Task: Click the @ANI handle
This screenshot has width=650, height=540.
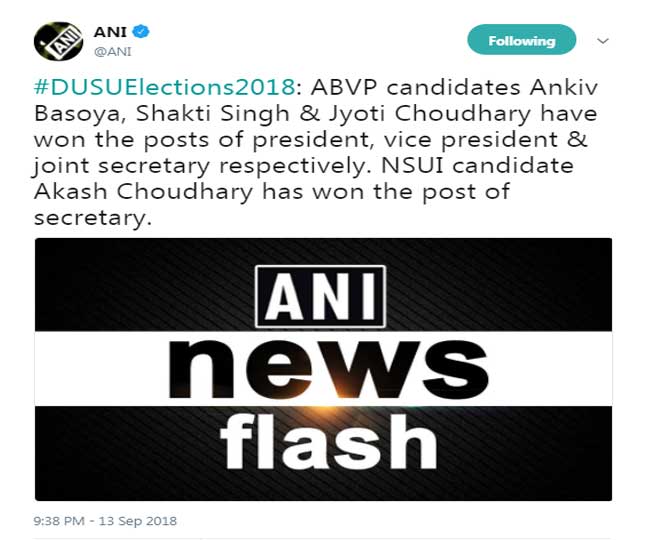Action: pyautogui.click(x=110, y=51)
